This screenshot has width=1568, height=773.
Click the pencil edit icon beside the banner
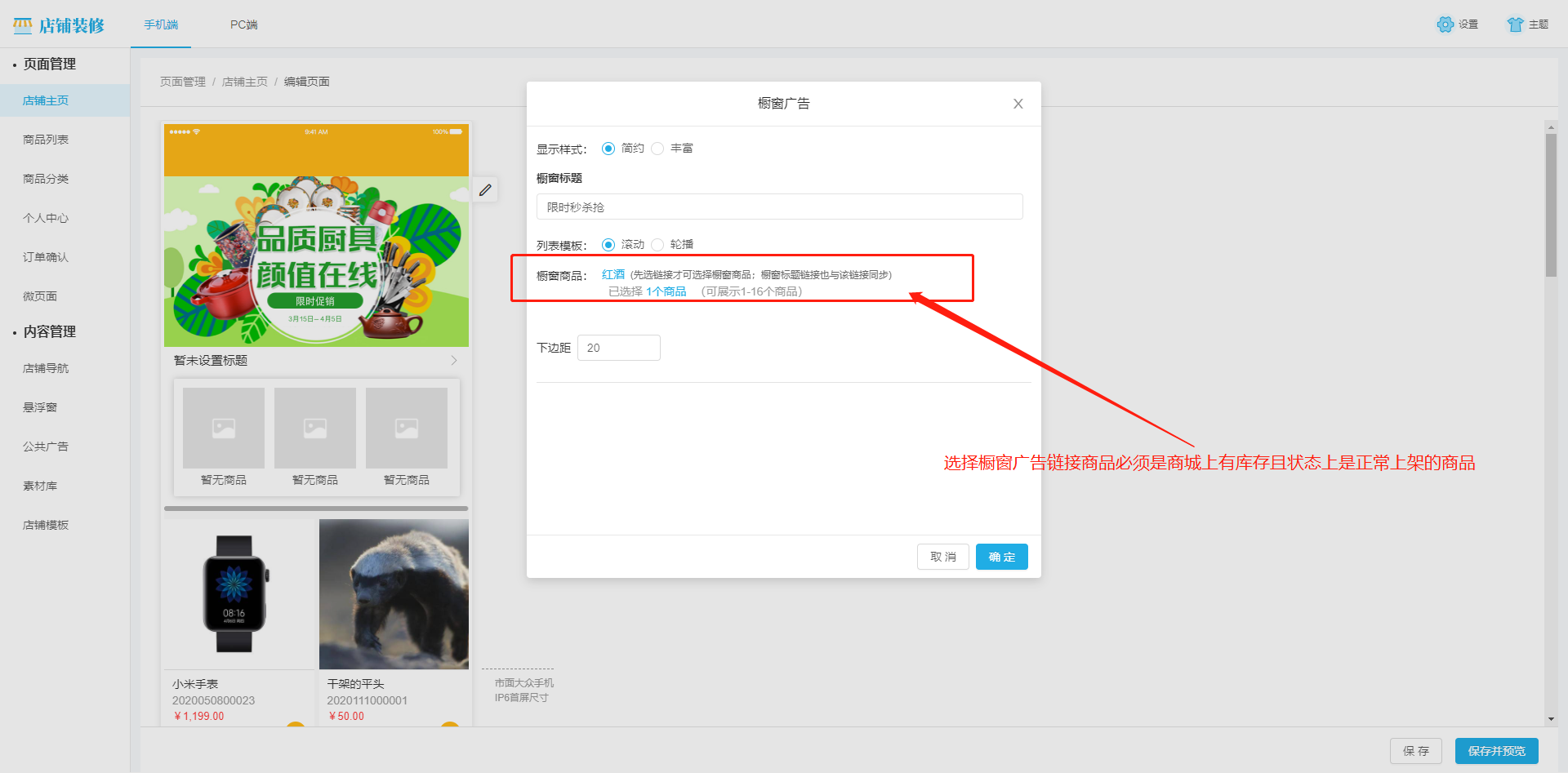485,189
